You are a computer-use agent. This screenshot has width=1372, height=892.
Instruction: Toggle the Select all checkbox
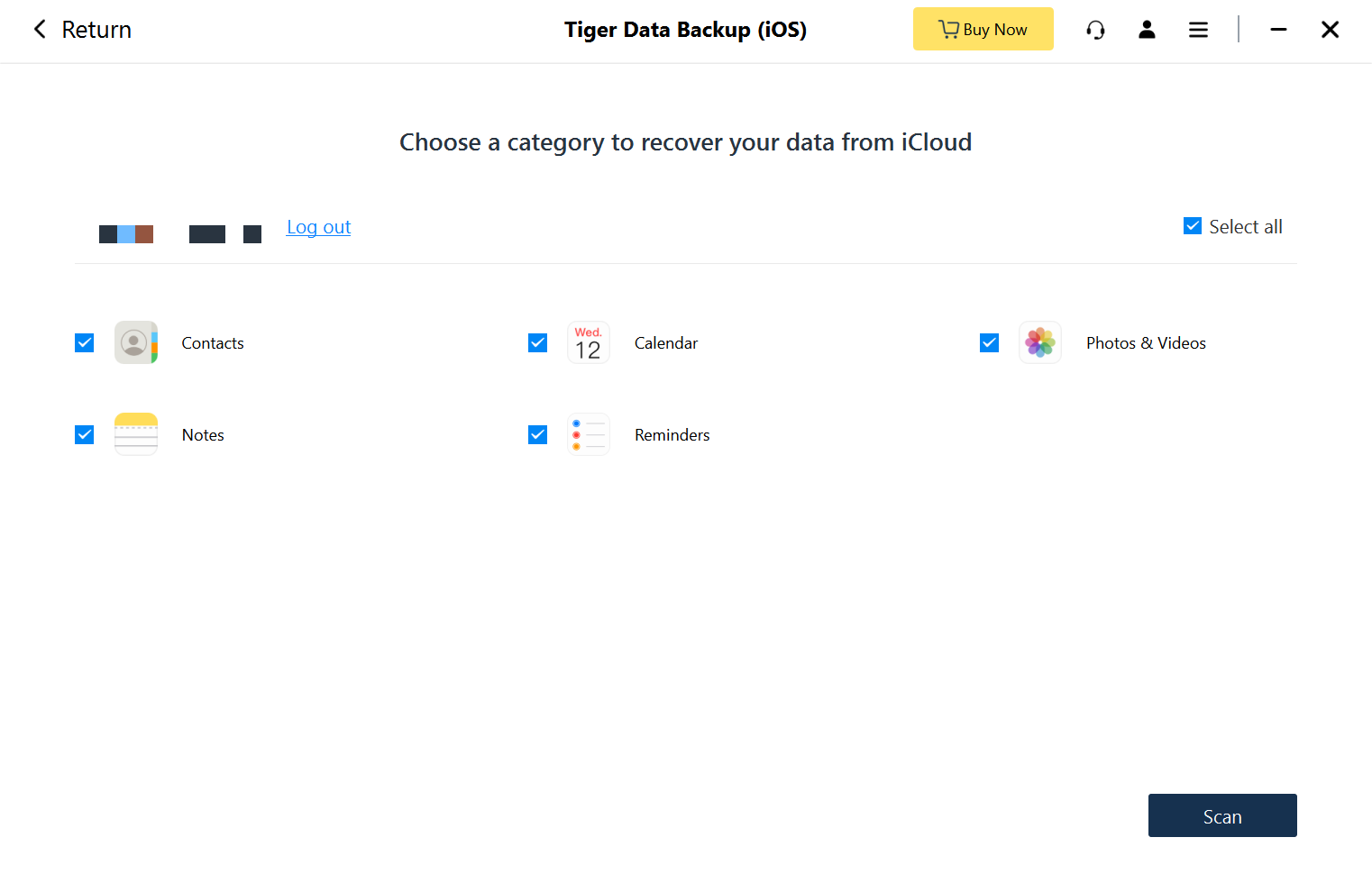coord(1193,226)
